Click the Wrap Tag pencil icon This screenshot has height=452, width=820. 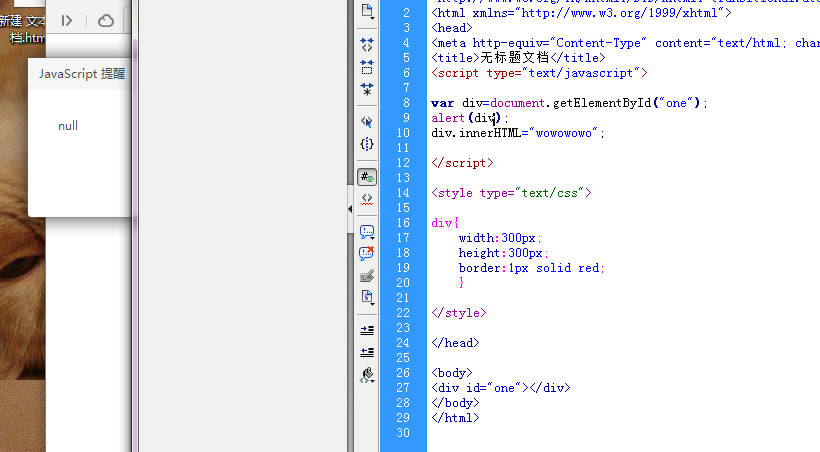coord(367,276)
